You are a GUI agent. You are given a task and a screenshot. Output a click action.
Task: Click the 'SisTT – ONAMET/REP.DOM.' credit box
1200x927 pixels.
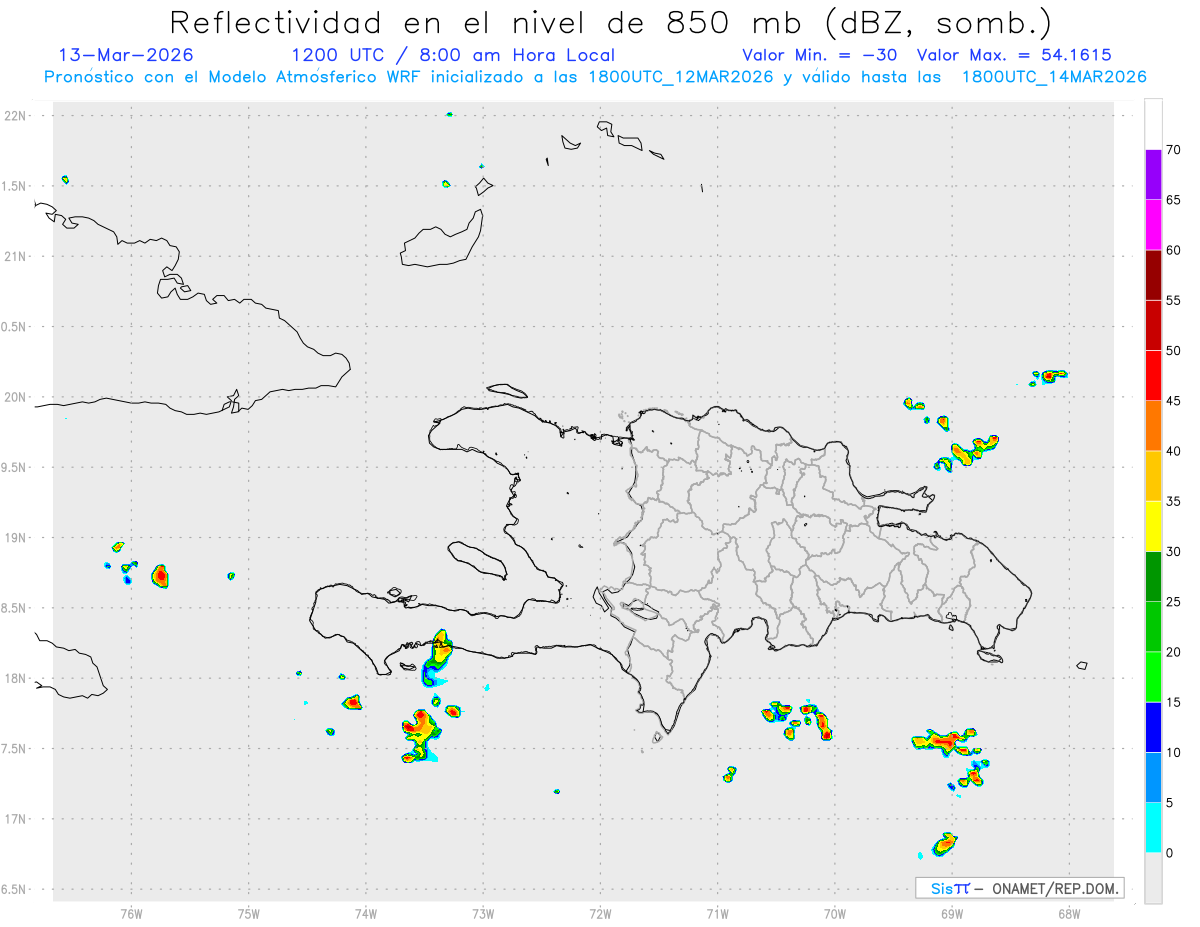[x=1020, y=888]
